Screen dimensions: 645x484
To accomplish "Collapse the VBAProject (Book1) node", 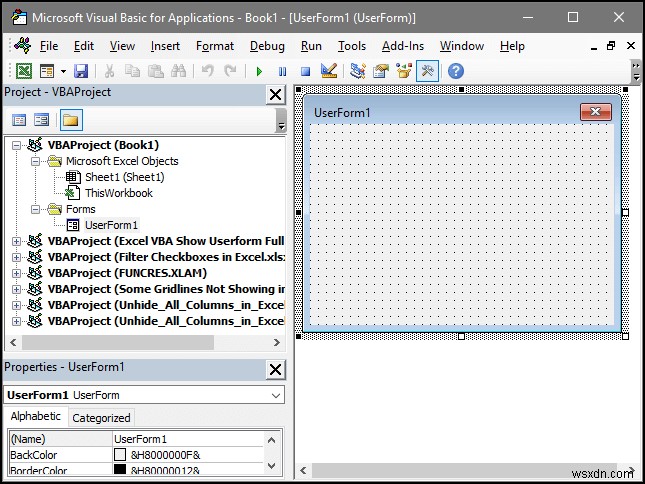I will tap(16, 145).
